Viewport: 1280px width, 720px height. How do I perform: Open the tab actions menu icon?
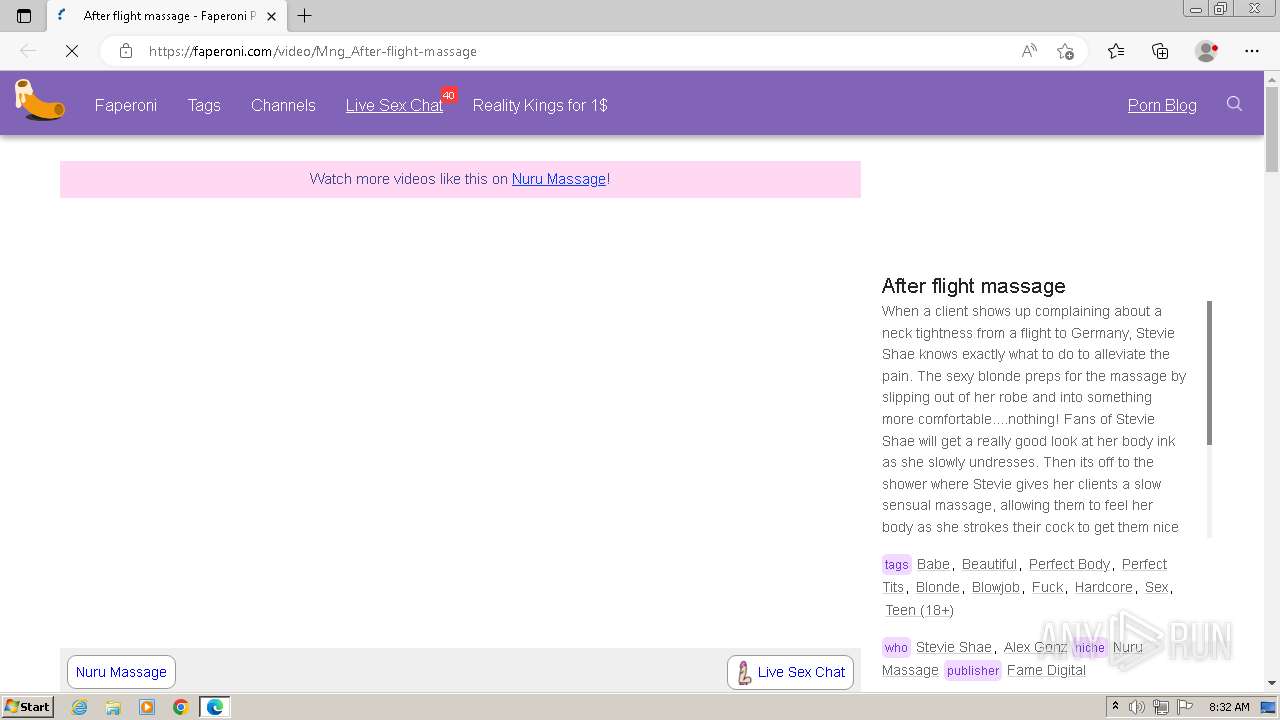point(24,16)
